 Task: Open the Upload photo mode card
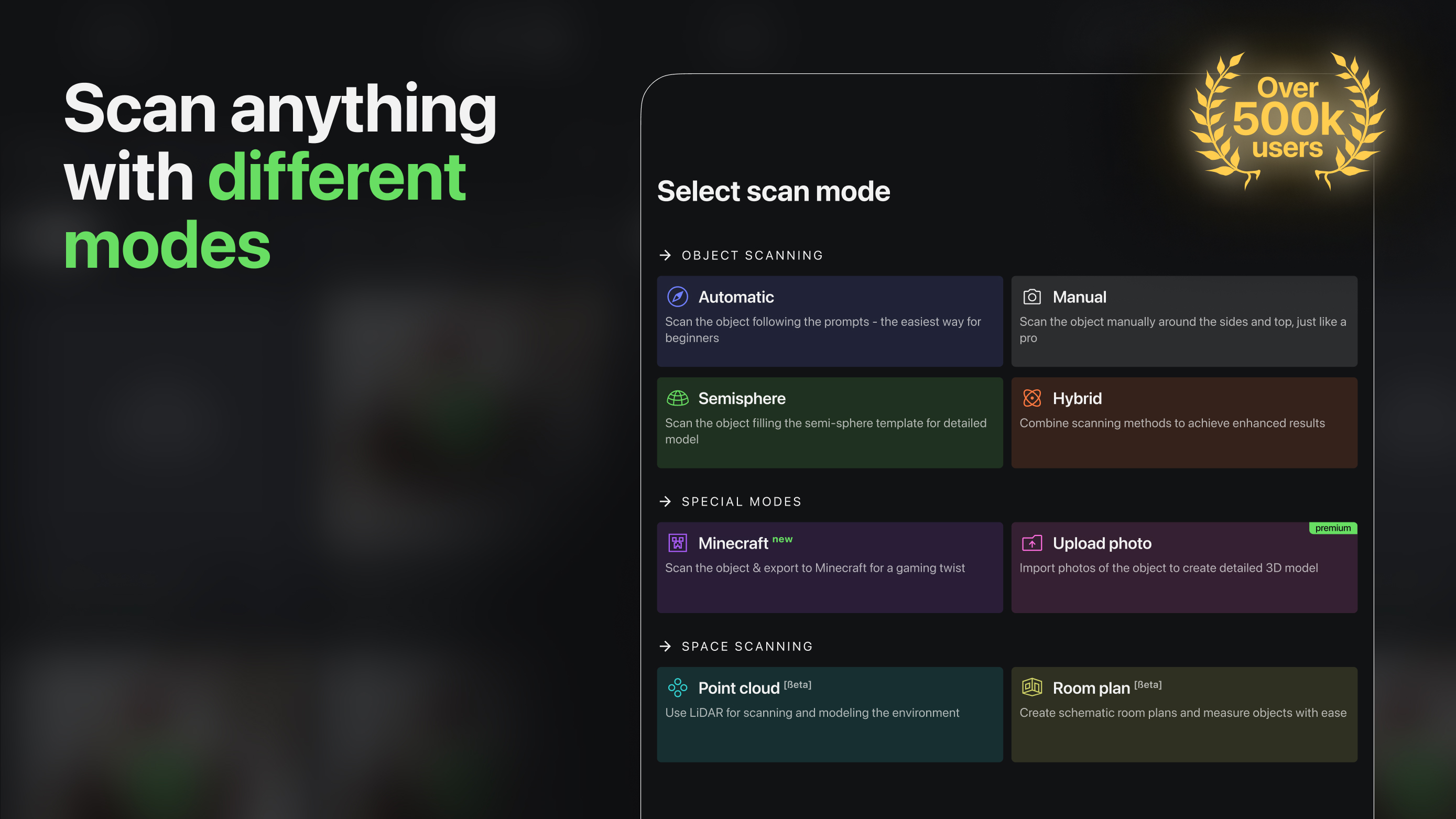click(1183, 567)
